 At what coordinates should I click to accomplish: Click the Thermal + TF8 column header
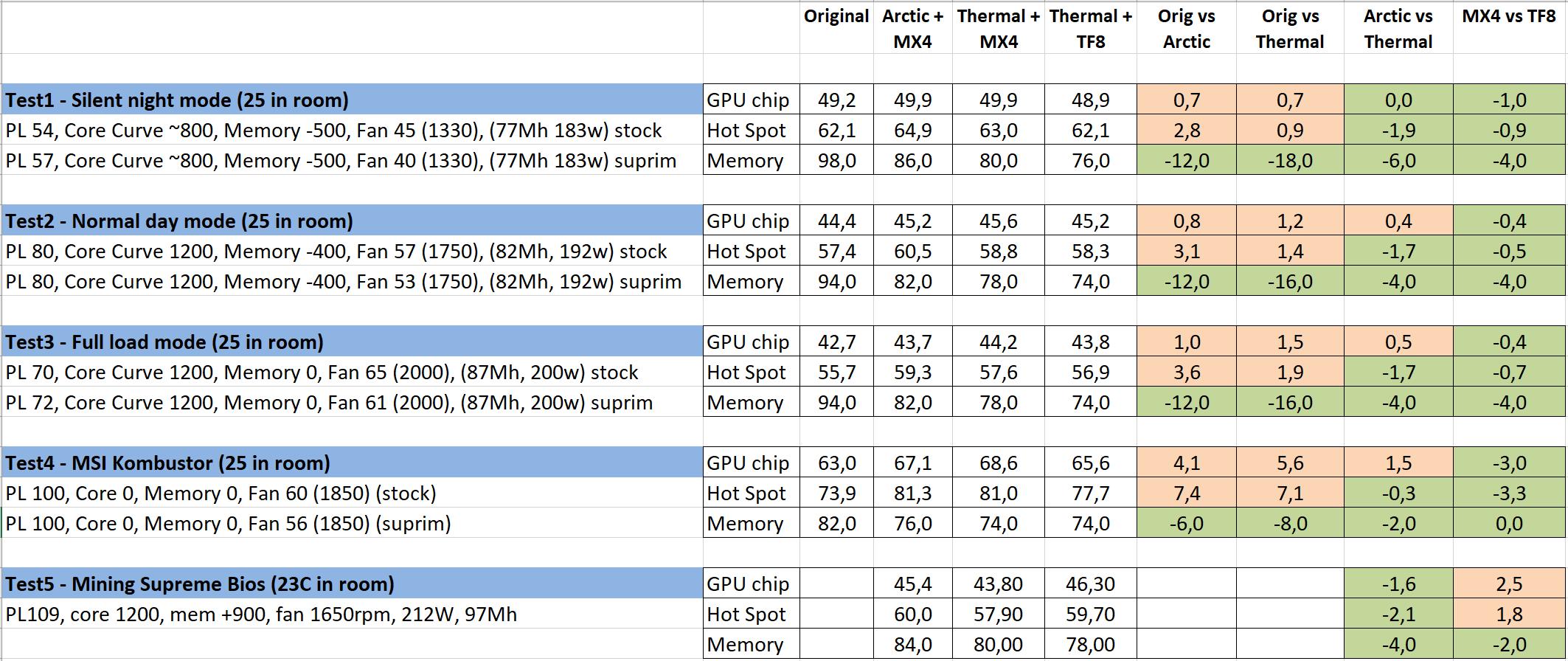pyautogui.click(x=1091, y=29)
